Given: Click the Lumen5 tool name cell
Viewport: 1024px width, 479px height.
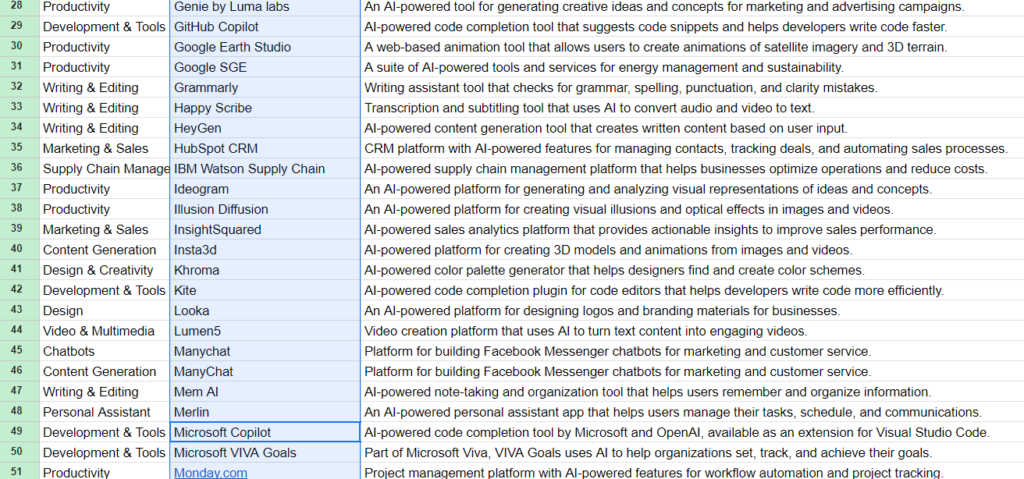Looking at the screenshot, I should pos(265,331).
